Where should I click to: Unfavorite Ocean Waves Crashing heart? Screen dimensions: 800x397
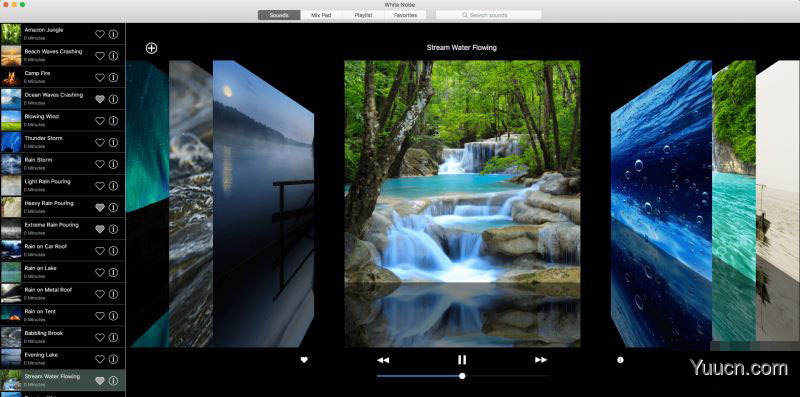pos(100,99)
